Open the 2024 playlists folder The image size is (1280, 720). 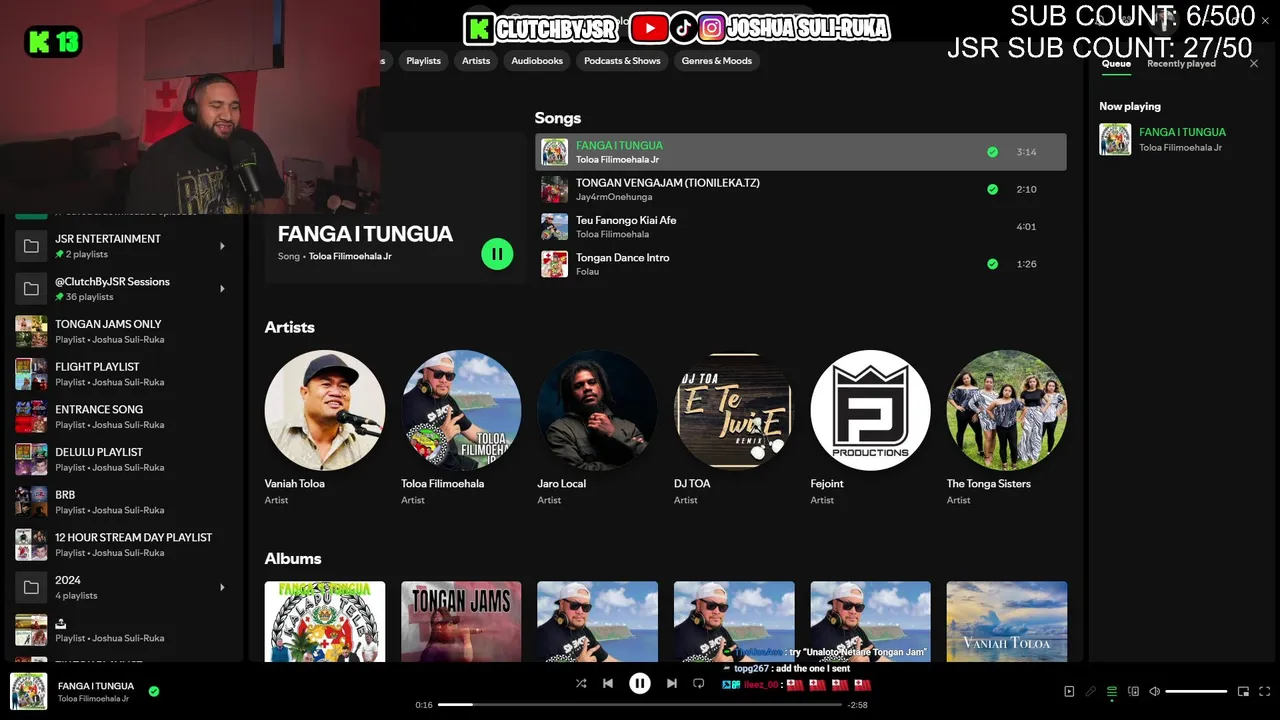(122, 587)
